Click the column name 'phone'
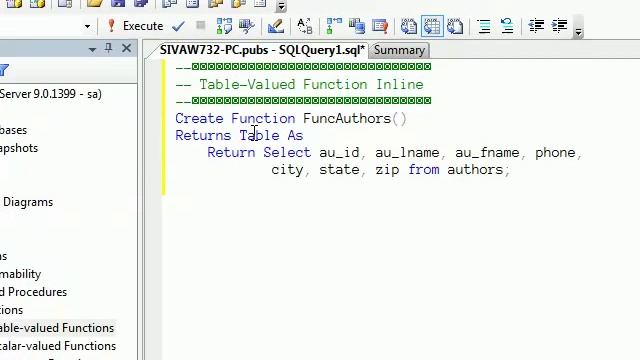 click(555, 153)
